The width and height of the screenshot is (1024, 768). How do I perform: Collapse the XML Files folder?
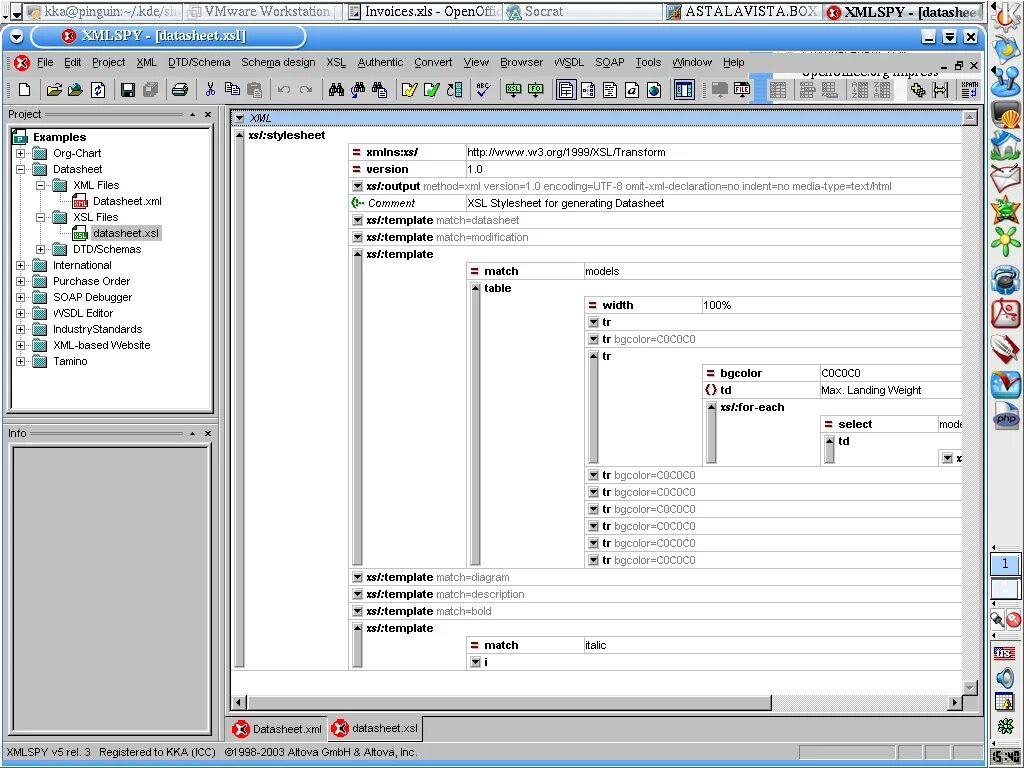40,185
